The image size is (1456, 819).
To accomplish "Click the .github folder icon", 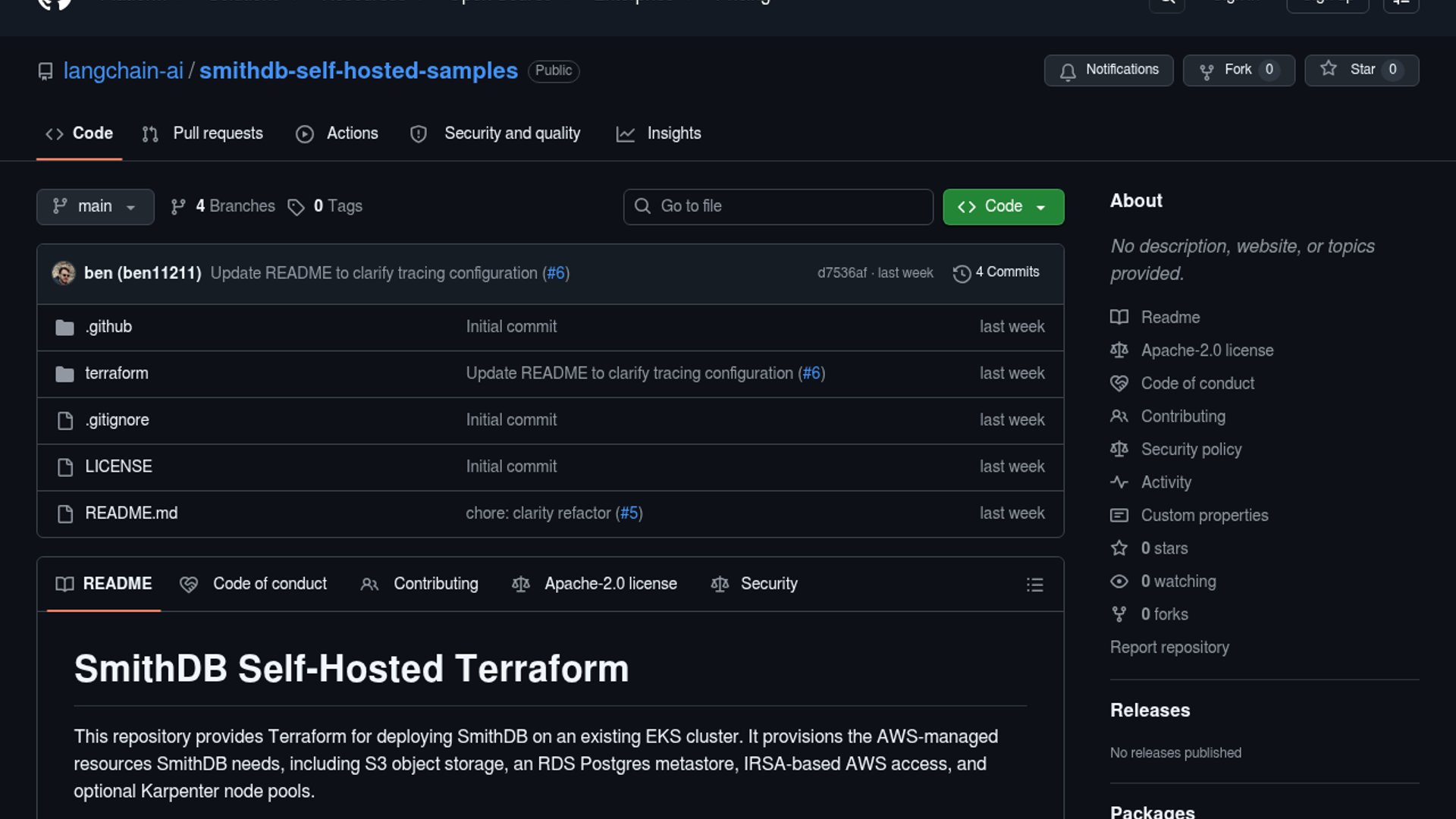I will coord(65,328).
